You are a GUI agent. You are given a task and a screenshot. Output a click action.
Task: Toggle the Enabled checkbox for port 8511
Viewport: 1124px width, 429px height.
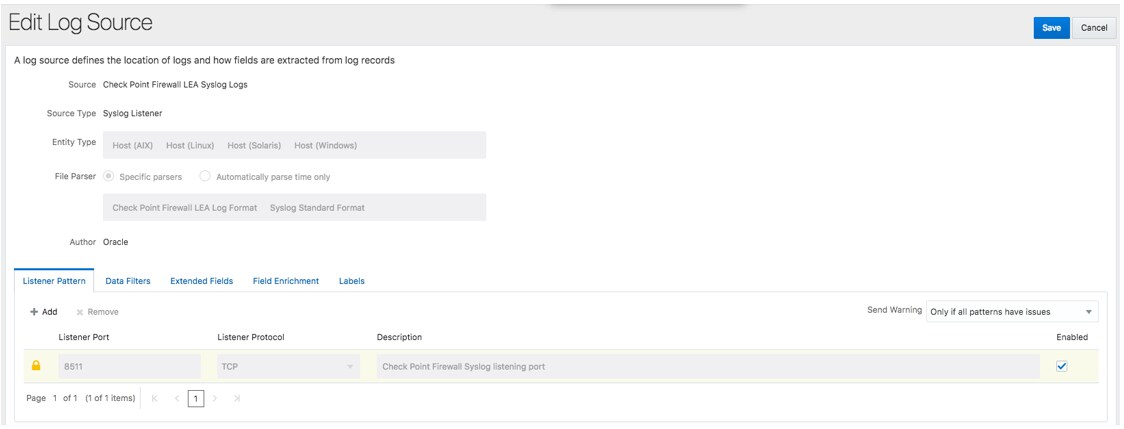click(x=1062, y=366)
